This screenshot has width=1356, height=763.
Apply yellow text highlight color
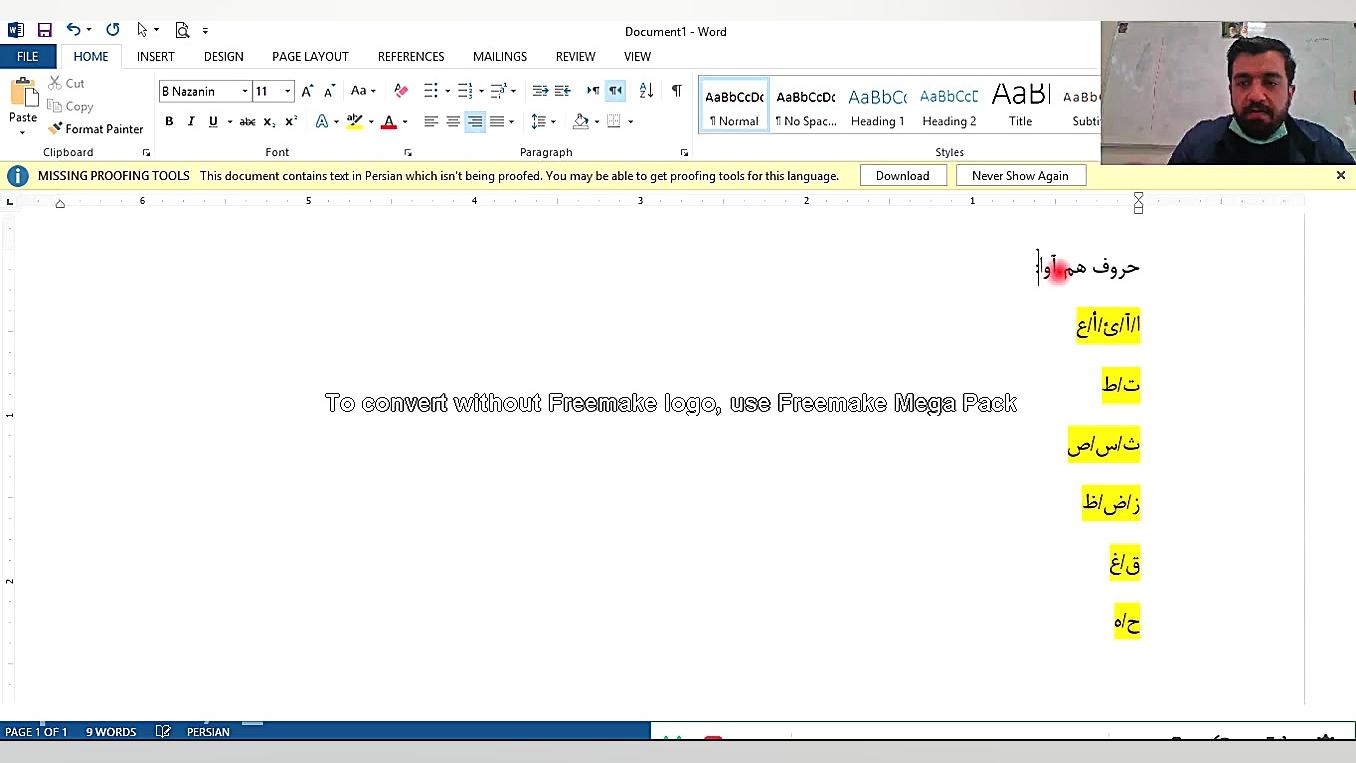pyautogui.click(x=353, y=122)
